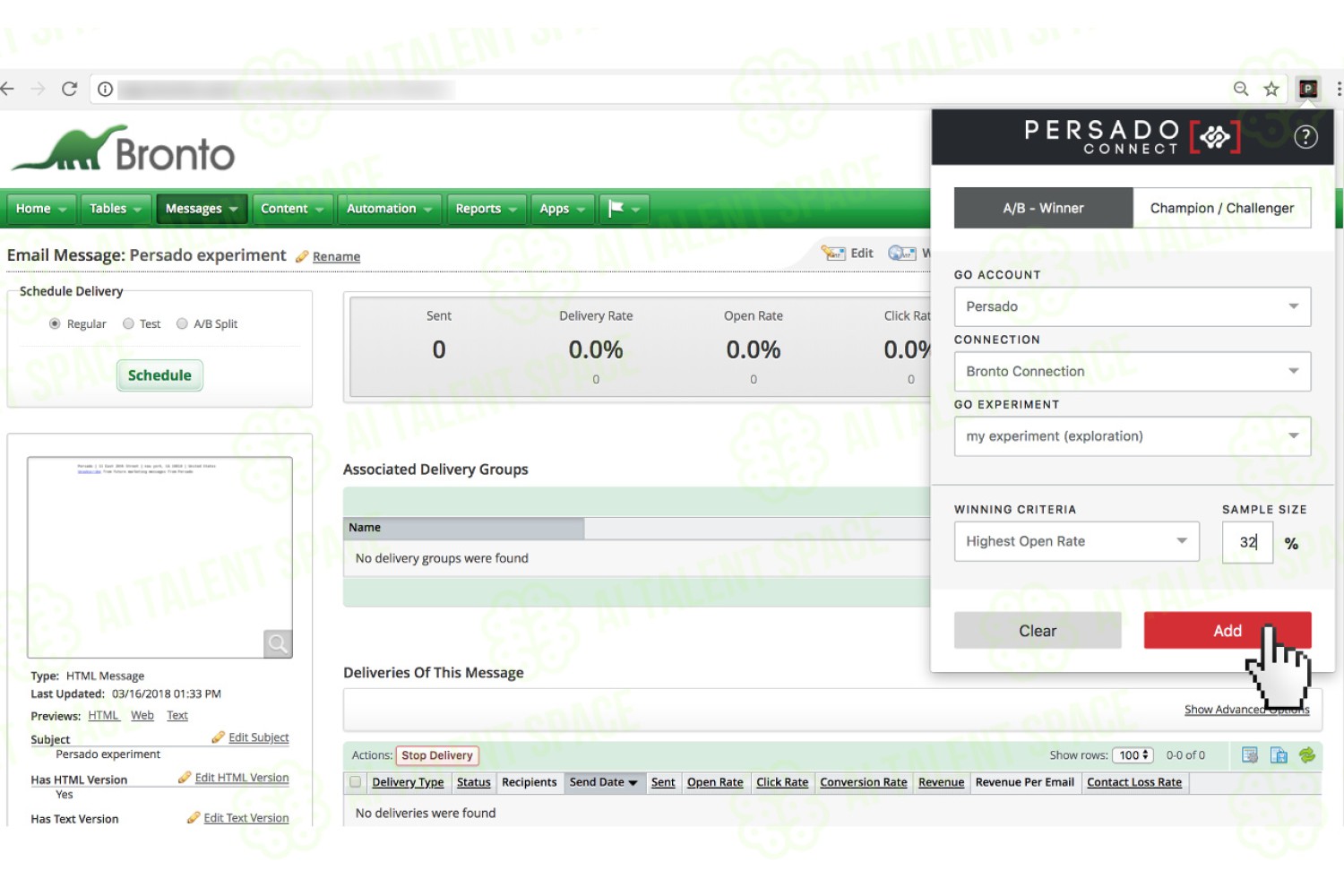Select the Test delivery radio button
1344x896 pixels.
point(128,323)
